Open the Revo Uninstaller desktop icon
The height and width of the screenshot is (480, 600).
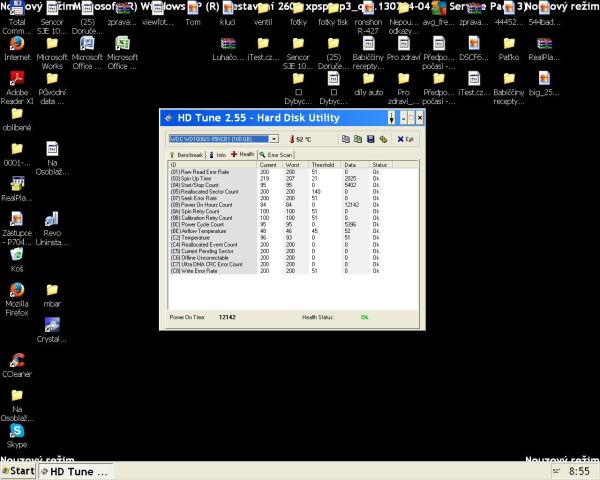[52, 229]
